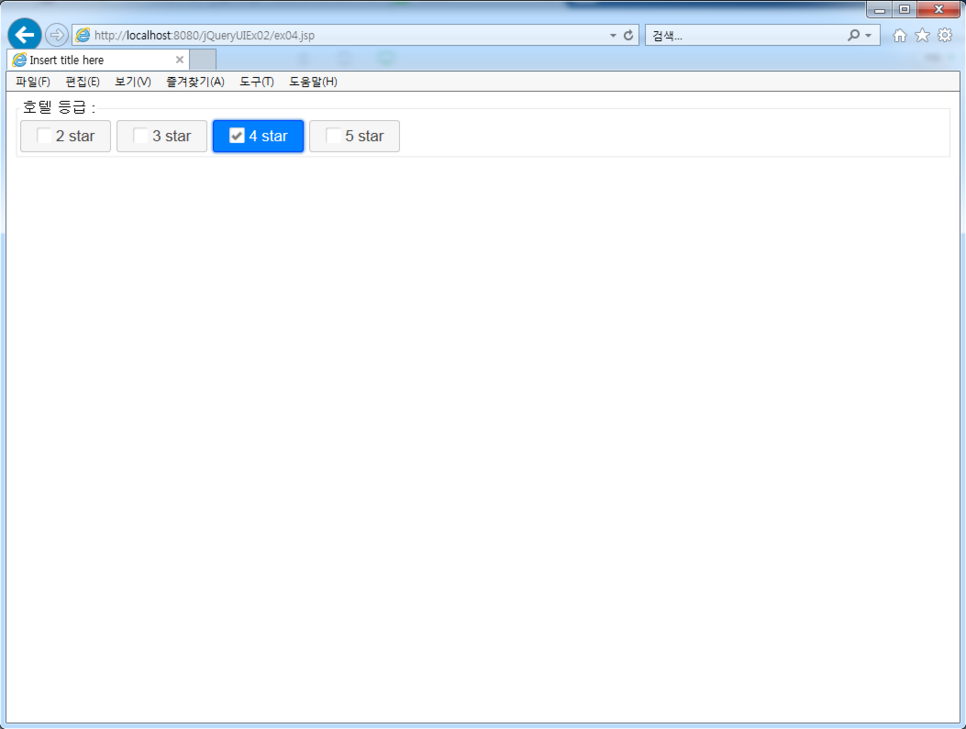Viewport: 966px width, 729px height.
Task: Open the tools gear icon
Action: tap(945, 35)
